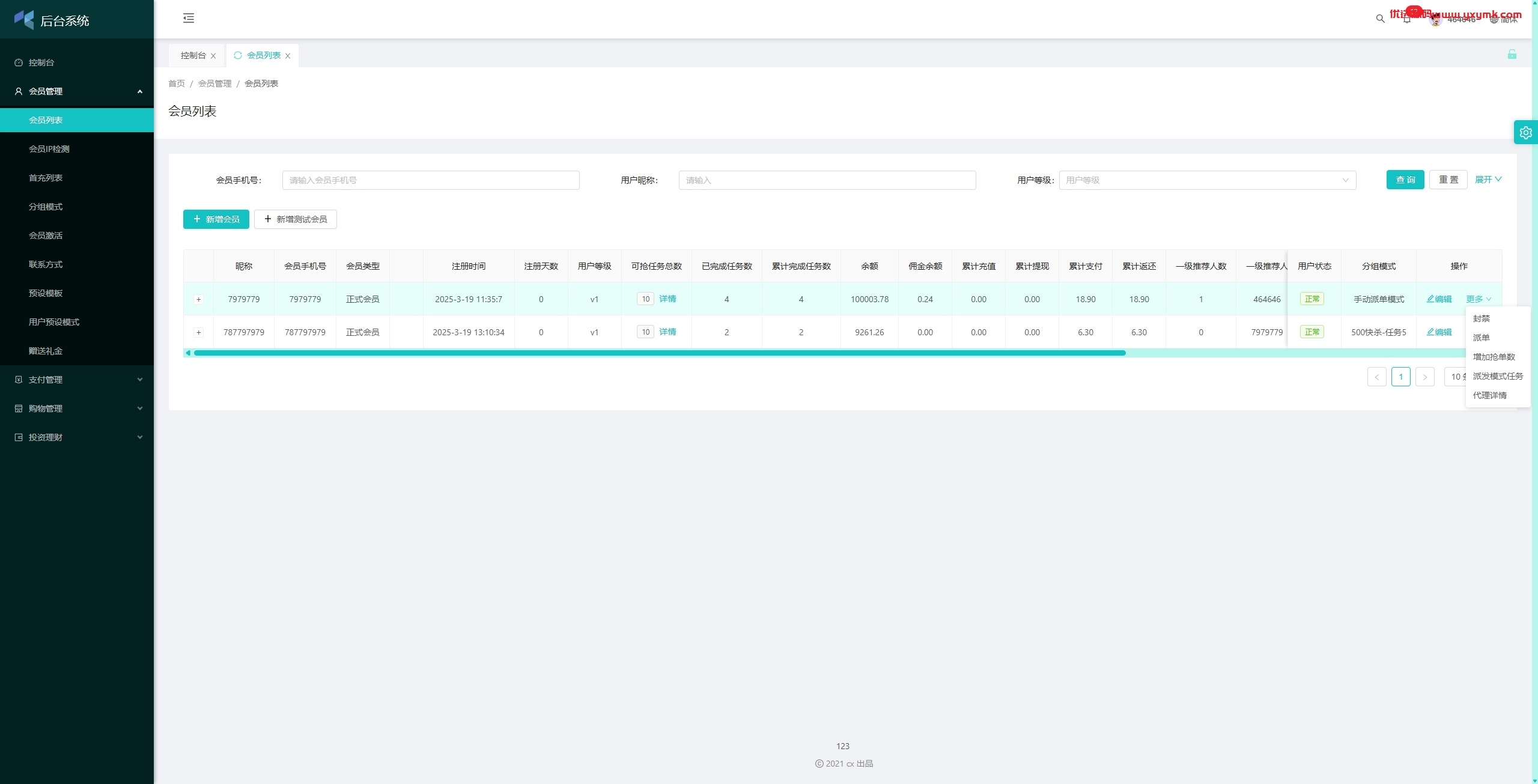Screen dimensions: 1538x784
Task: Close the 会员列表 tab
Action: click(x=288, y=56)
